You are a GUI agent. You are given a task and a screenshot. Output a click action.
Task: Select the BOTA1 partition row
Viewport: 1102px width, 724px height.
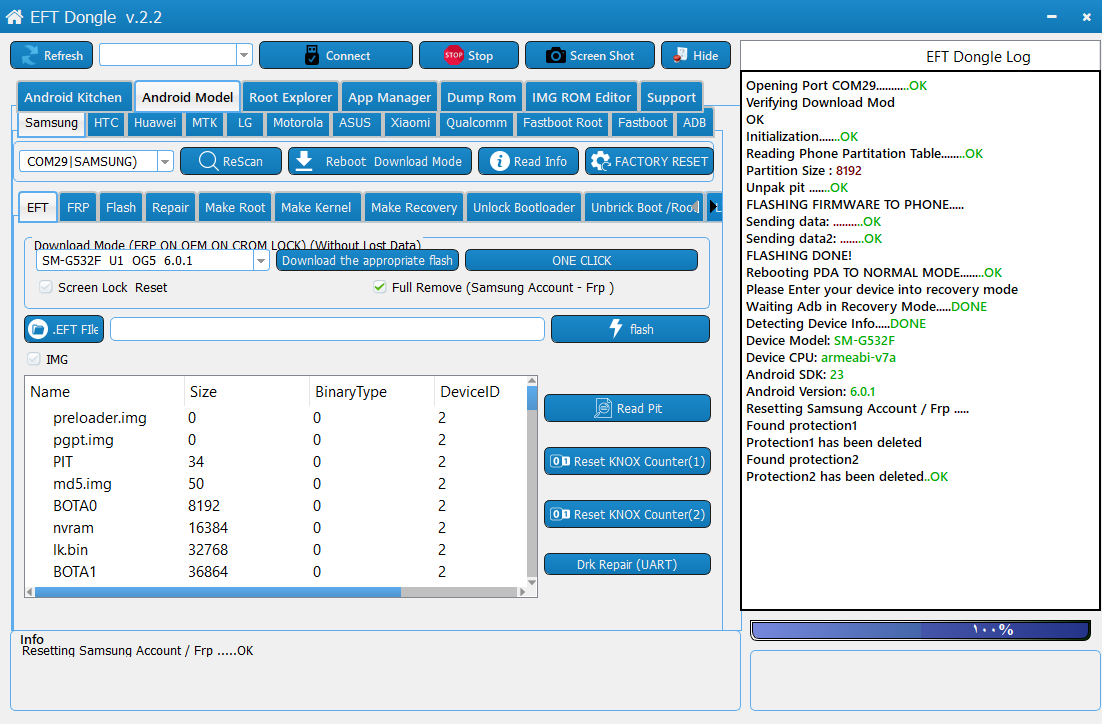point(276,571)
